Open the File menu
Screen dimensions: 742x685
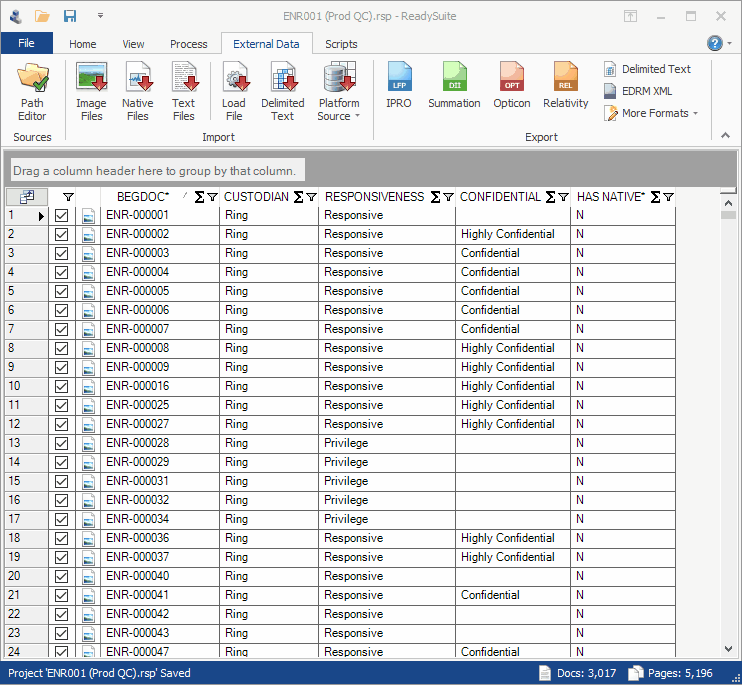[x=27, y=43]
